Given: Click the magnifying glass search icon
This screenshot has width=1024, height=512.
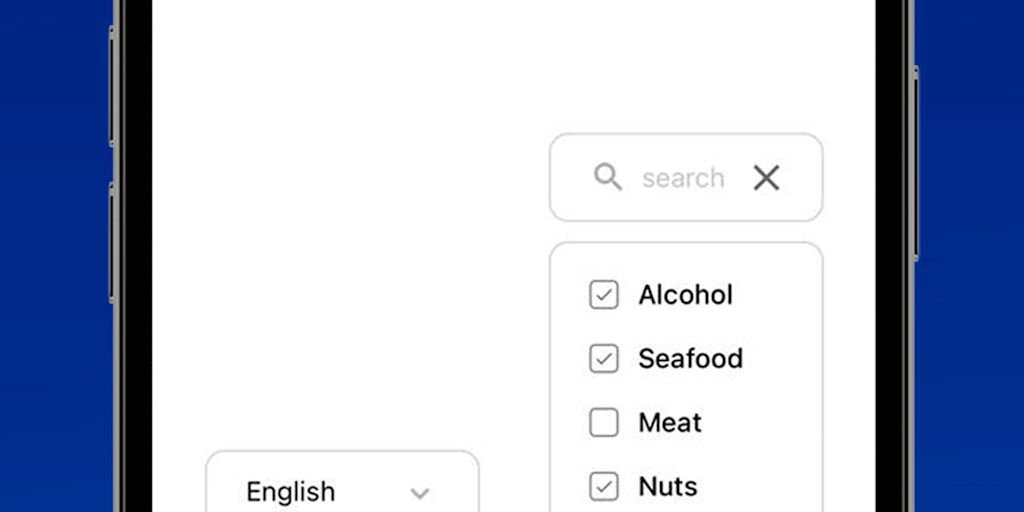Looking at the screenshot, I should (607, 177).
